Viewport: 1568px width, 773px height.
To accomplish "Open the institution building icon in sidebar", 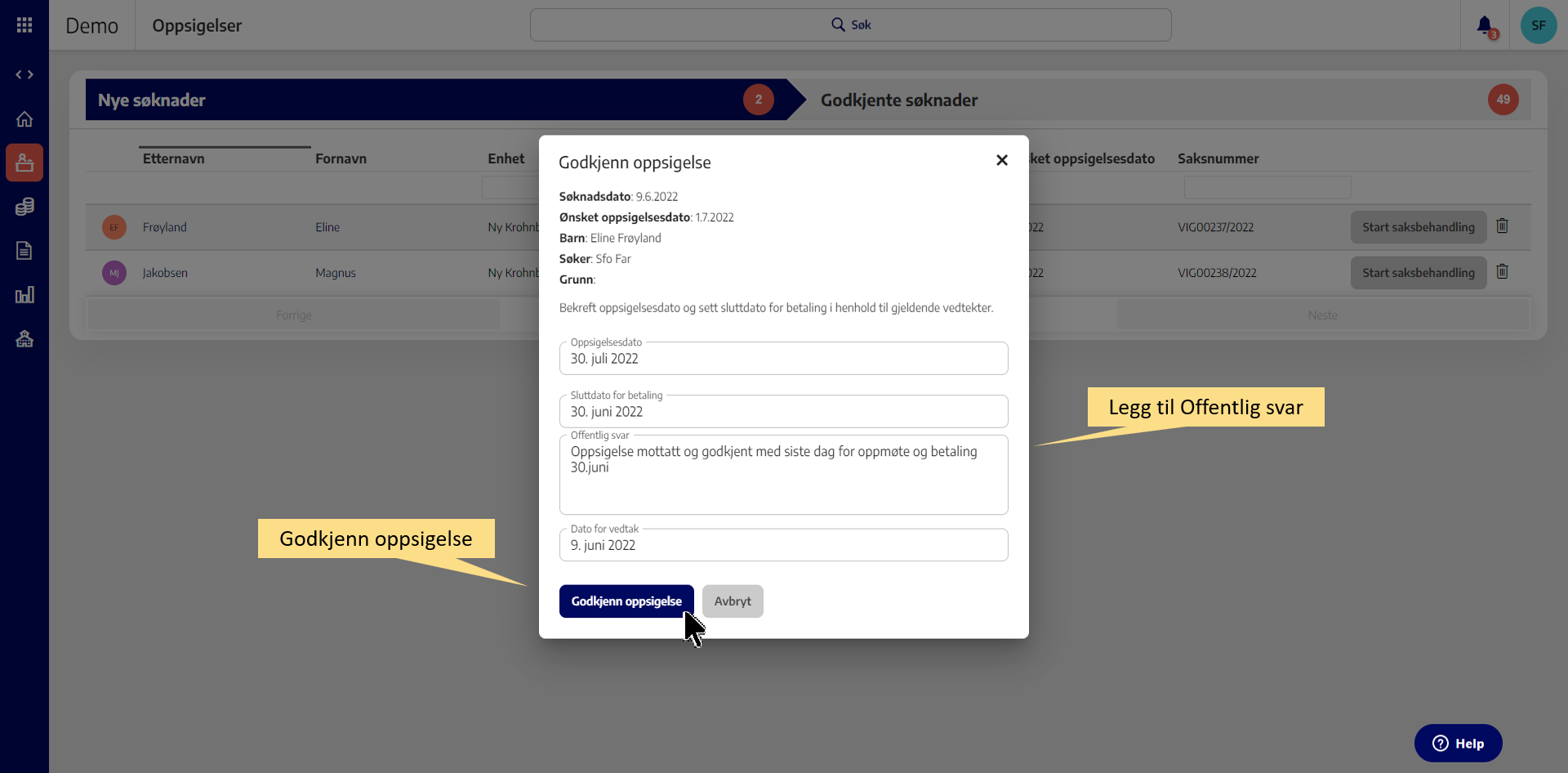I will tap(24, 339).
